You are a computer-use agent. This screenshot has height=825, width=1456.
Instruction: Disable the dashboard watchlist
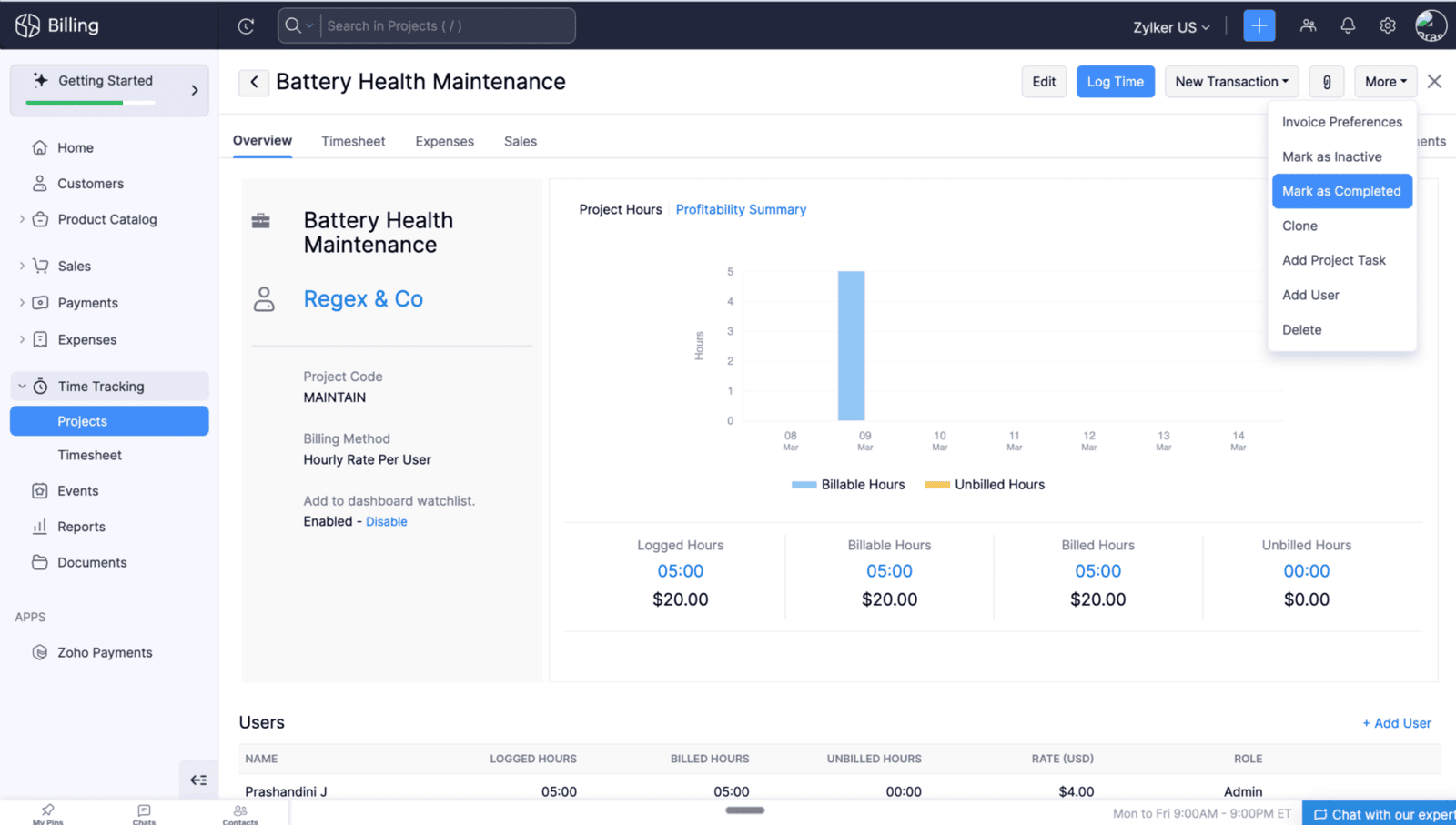[x=386, y=522]
